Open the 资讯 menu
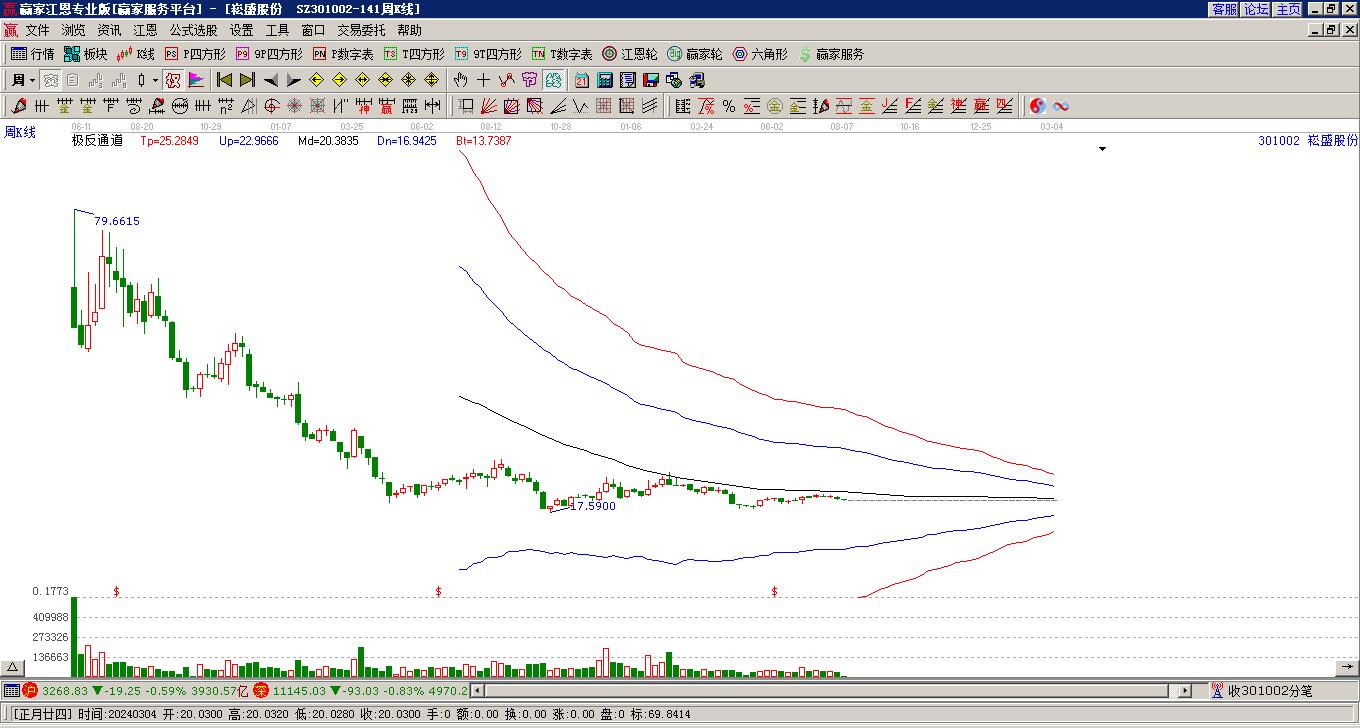This screenshot has width=1360, height=728. pyautogui.click(x=109, y=30)
